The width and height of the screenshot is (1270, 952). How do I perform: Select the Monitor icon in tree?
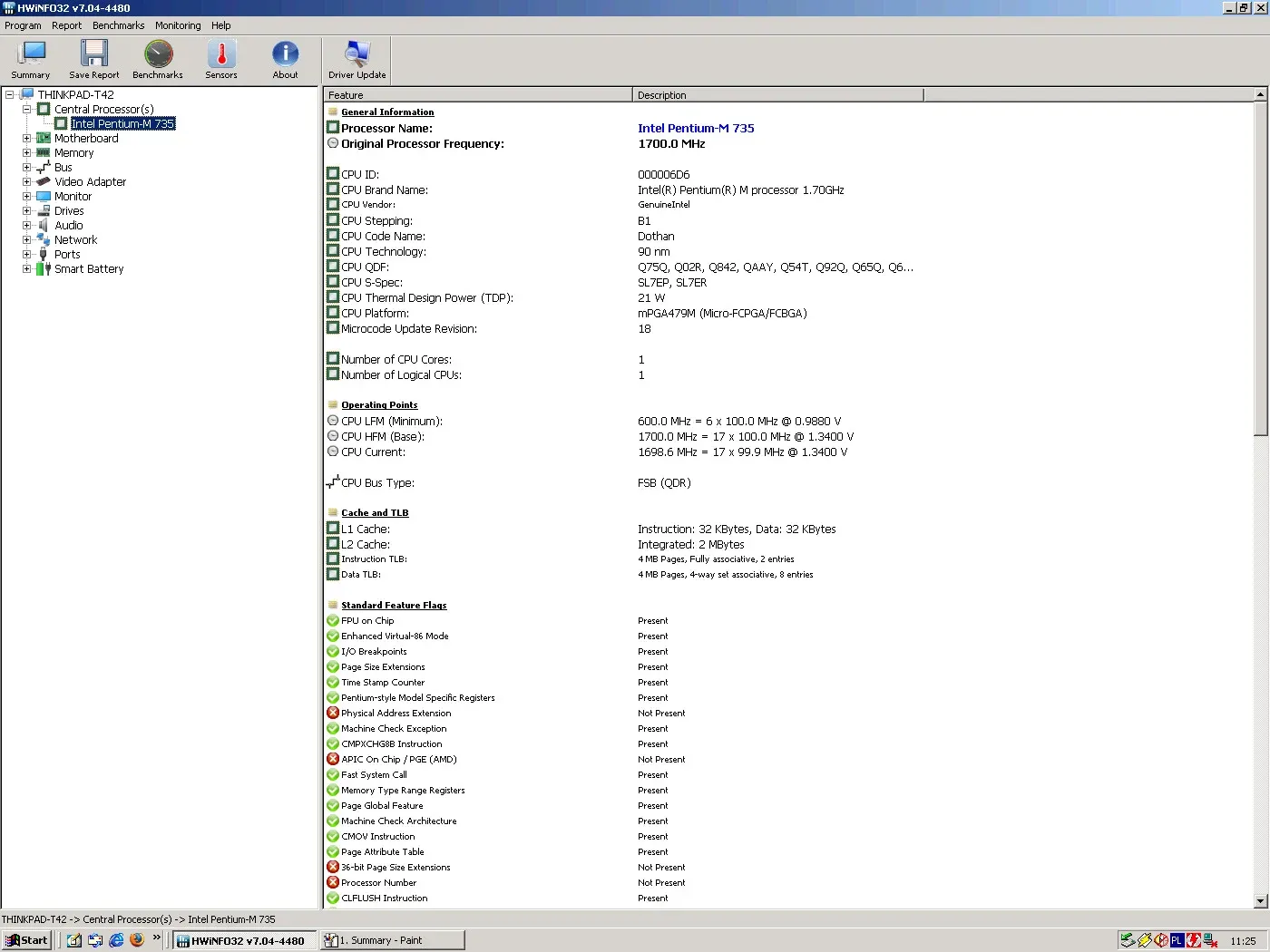pos(44,197)
